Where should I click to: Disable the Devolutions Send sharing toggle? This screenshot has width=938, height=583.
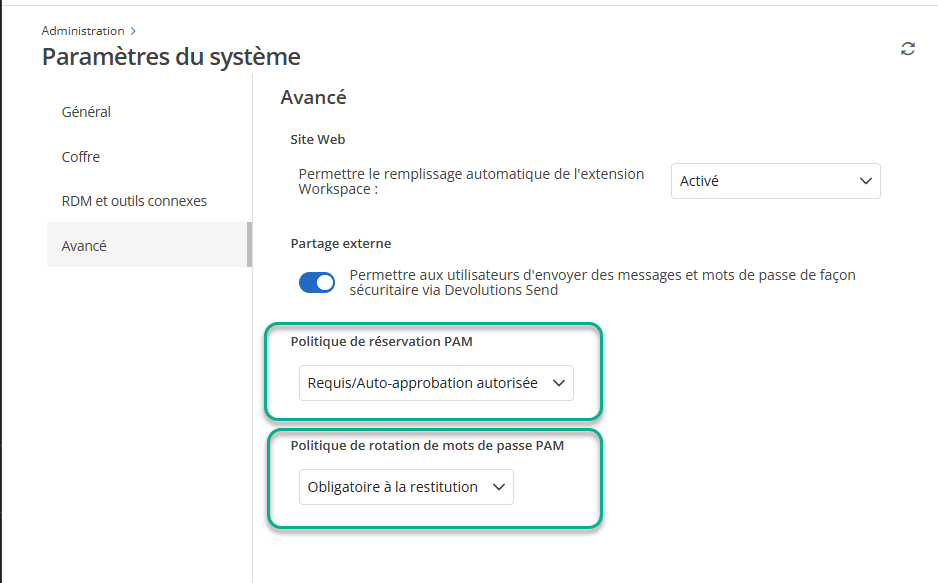tap(317, 283)
